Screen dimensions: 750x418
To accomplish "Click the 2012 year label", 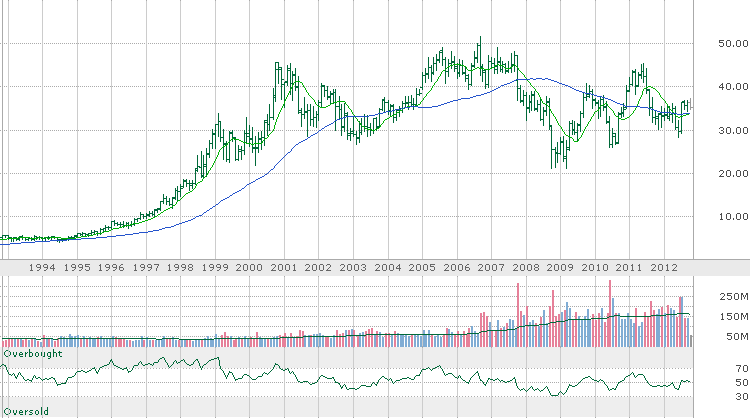I will pos(664,268).
